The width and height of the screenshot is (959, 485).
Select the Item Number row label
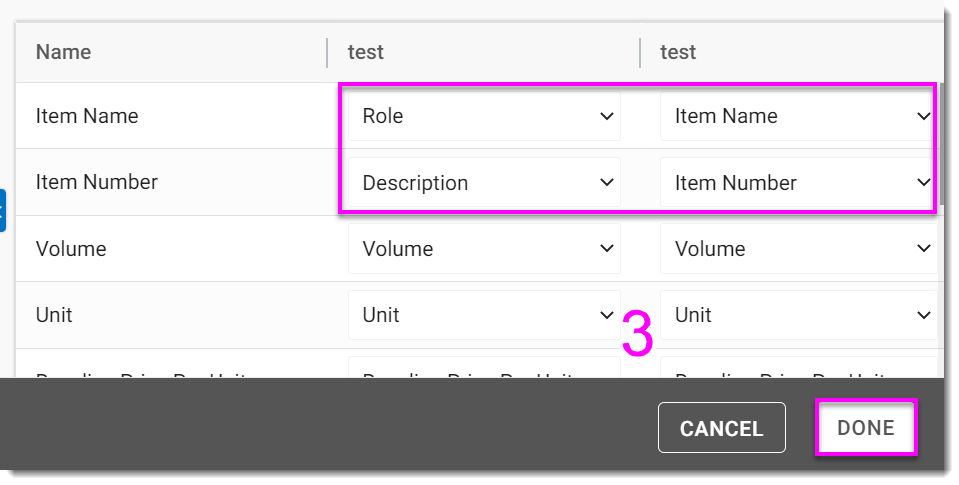click(x=97, y=182)
